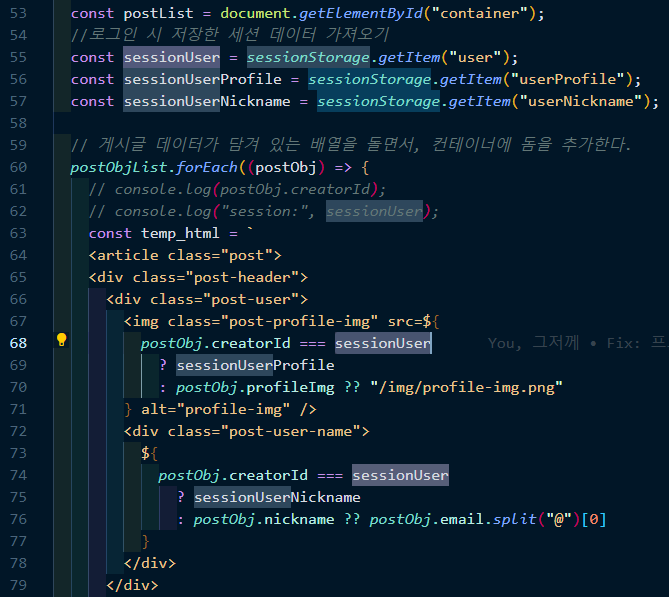Screen dimensions: 669x597
Task: Click postObjList on line 60
Action: [119, 167]
